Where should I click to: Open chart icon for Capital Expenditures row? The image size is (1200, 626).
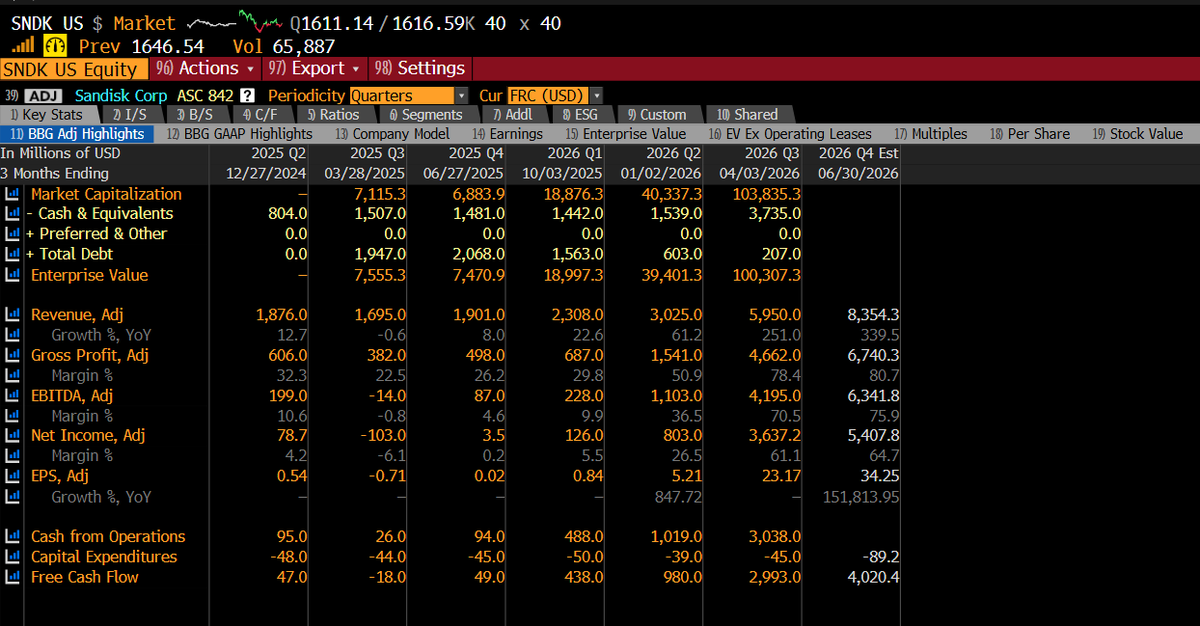click(x=13, y=557)
